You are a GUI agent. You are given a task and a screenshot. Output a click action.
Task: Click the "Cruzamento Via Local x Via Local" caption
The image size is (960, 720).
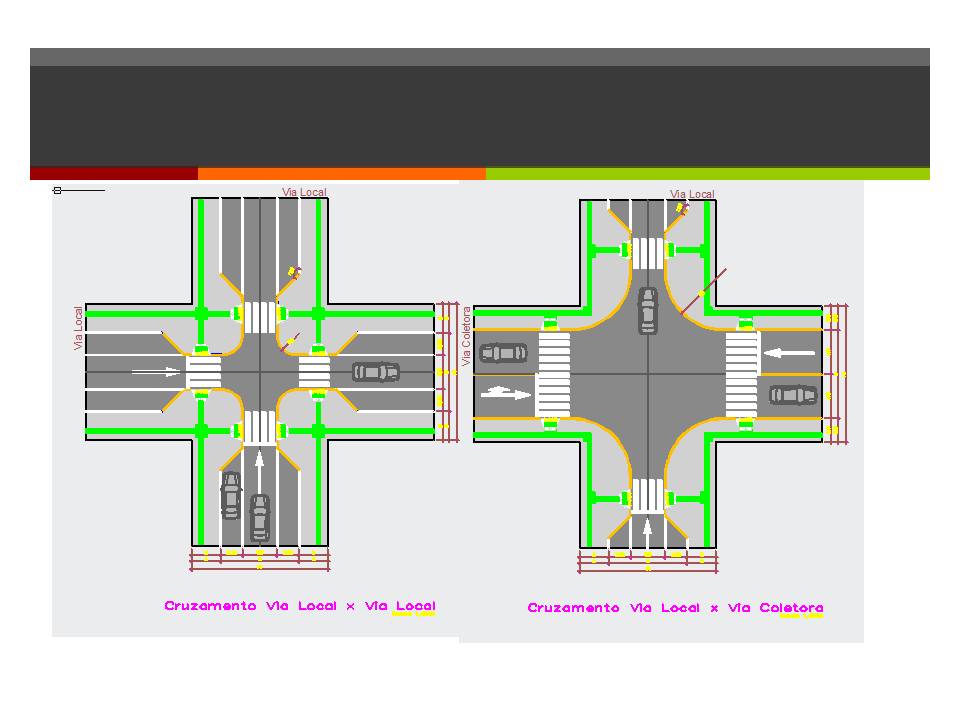(x=300, y=606)
